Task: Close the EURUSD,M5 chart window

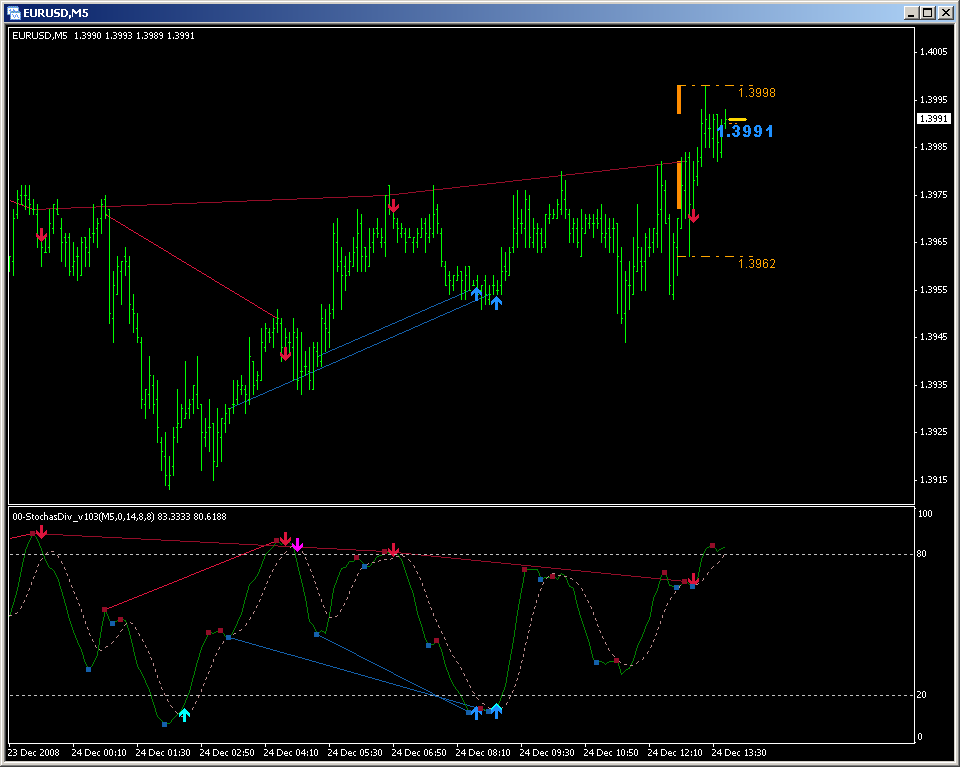Action: pyautogui.click(x=945, y=13)
